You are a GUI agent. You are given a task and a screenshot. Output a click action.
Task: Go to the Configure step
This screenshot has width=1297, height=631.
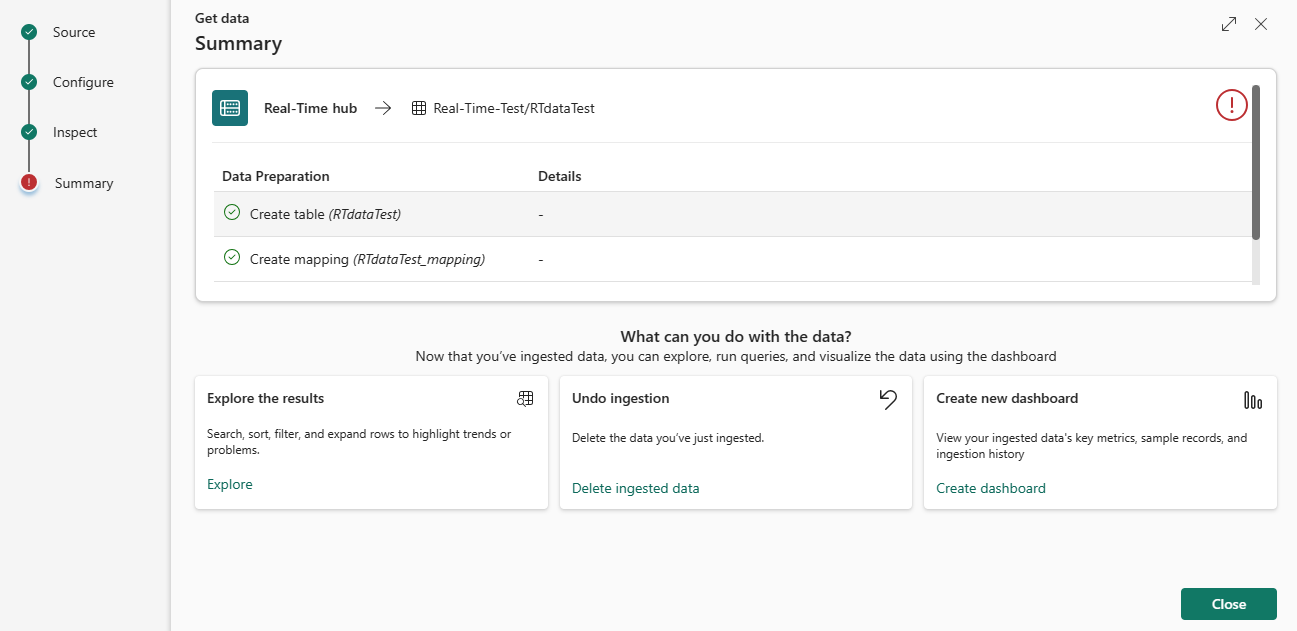pyautogui.click(x=83, y=82)
